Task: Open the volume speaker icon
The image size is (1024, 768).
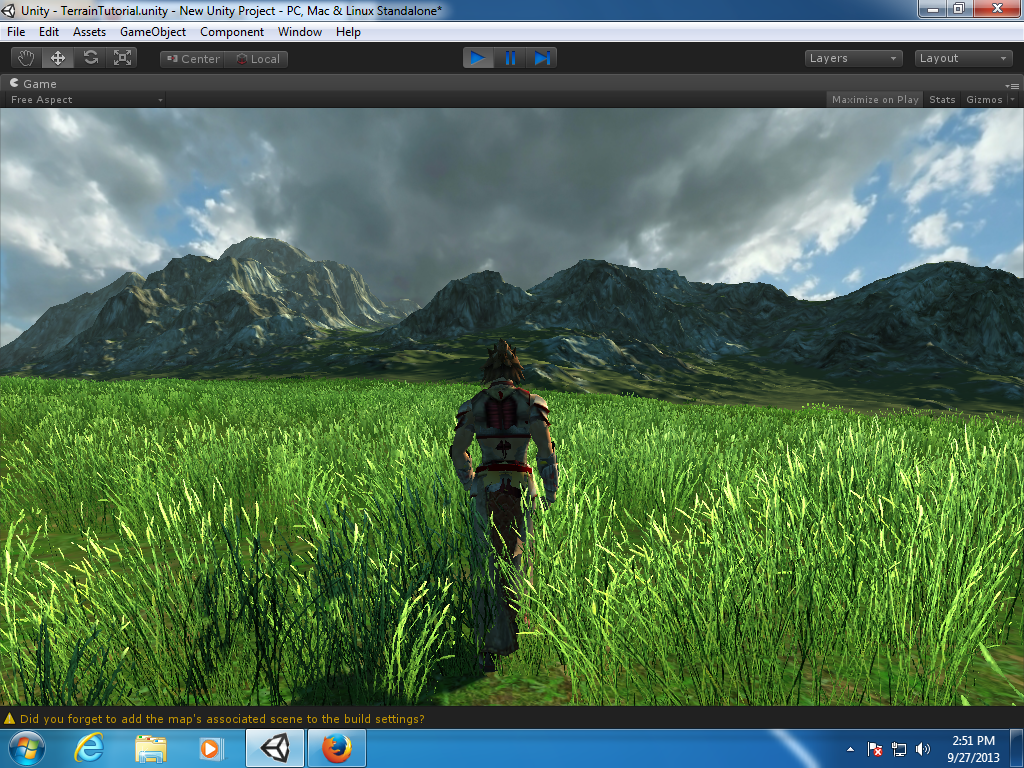Action: coord(922,749)
